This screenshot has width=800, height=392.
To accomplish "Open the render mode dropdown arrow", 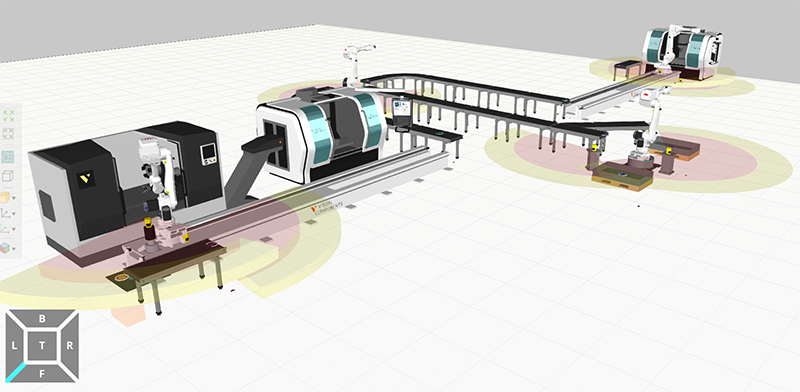I will click(14, 198).
